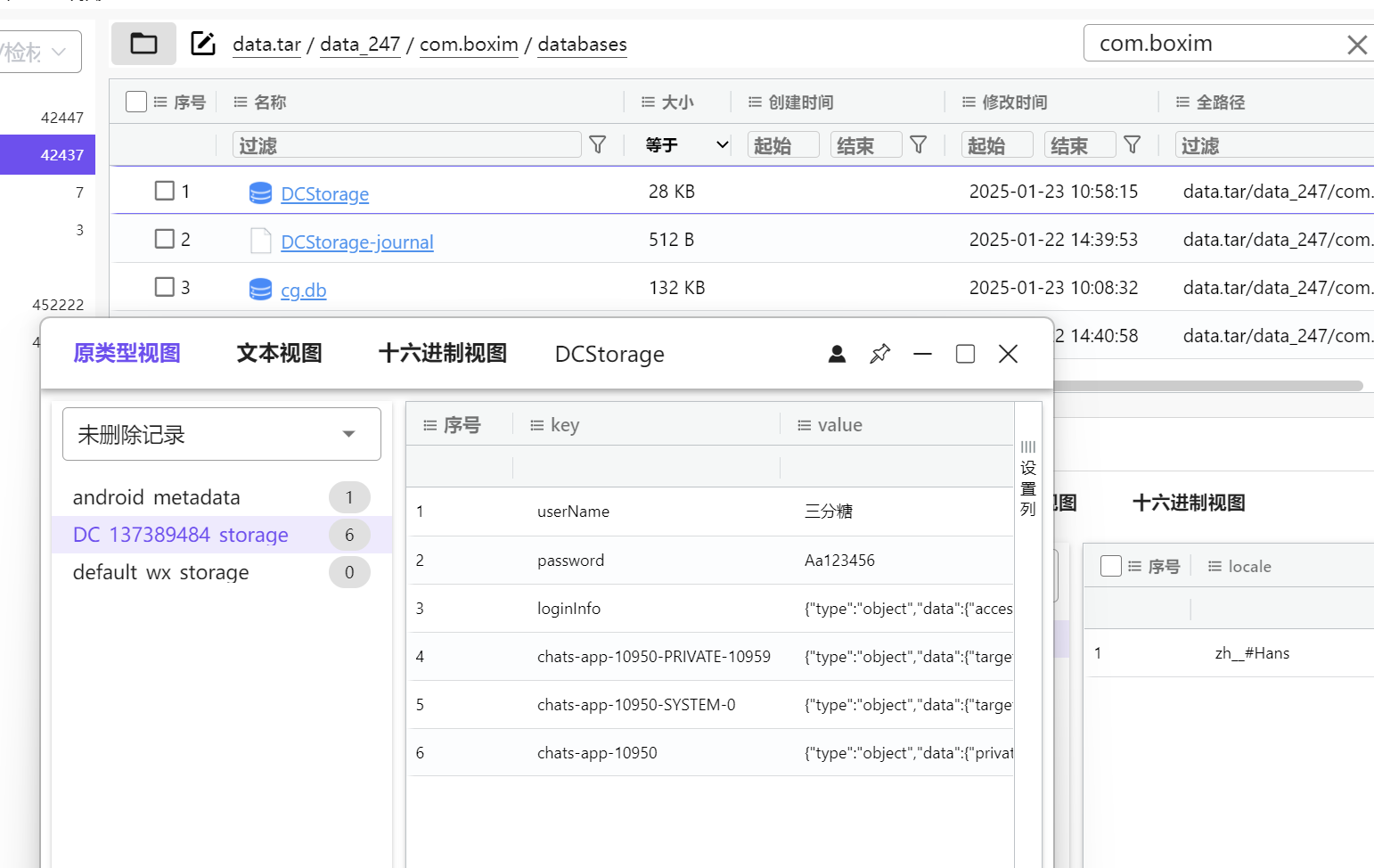Viewport: 1374px width, 868px height.
Task: Select the userName row in key table
Action: pyautogui.click(x=710, y=512)
